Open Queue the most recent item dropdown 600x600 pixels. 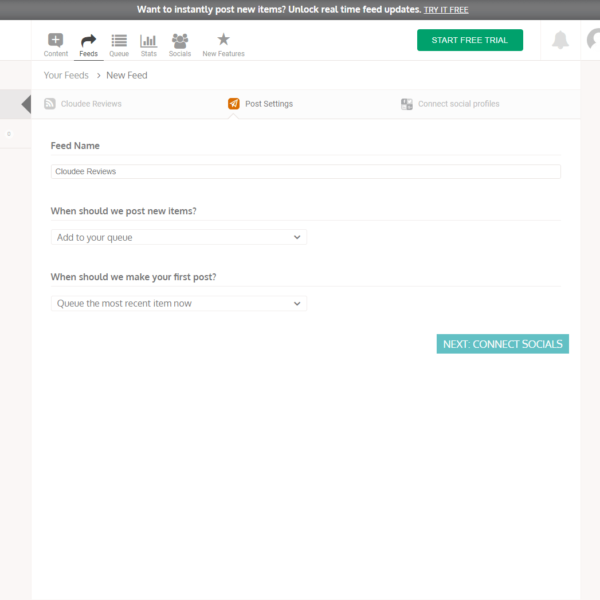pos(179,303)
